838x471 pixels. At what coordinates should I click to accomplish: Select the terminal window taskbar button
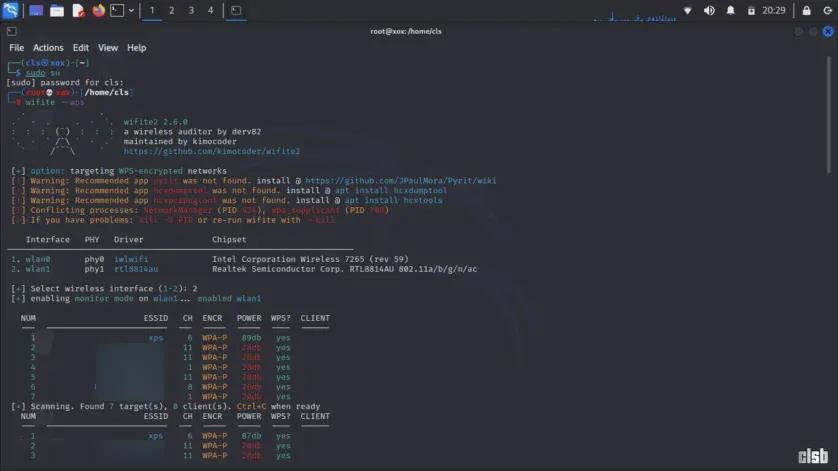click(x=236, y=10)
